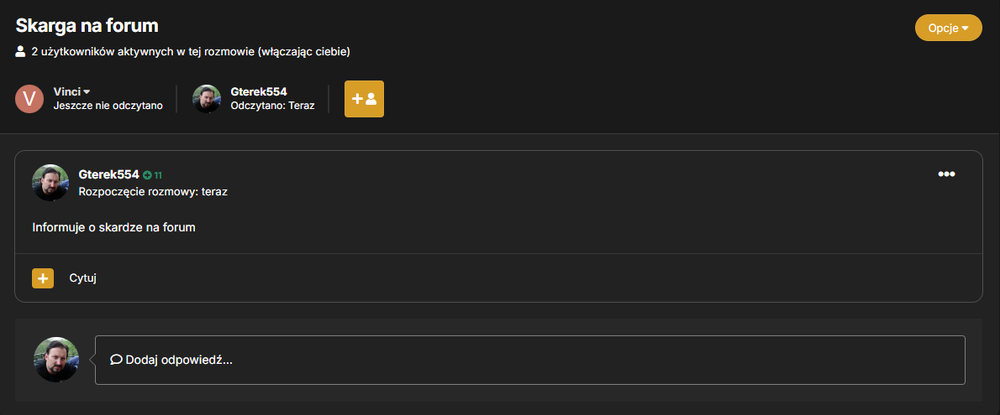The image size is (1000, 415).
Task: Open Gterek554 profile from participants list
Action: pos(258,92)
